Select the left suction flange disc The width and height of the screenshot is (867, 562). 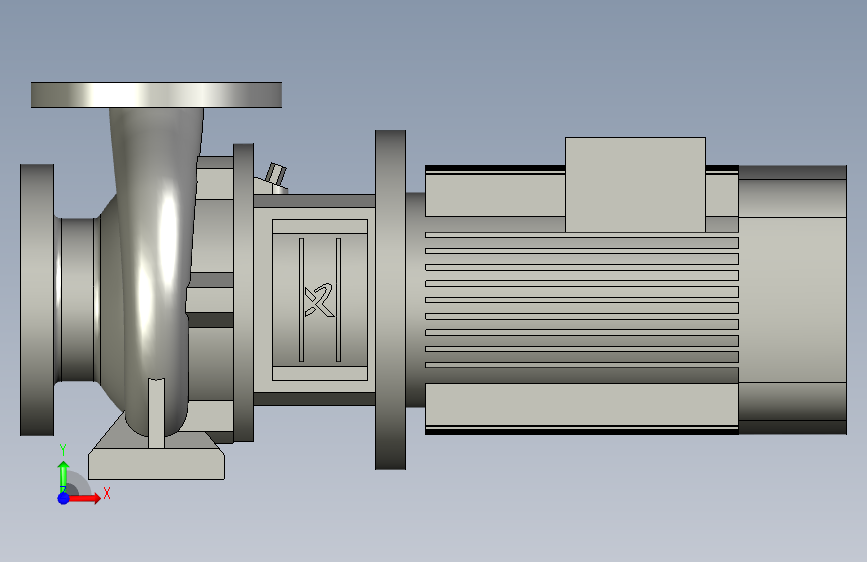[x=37, y=300]
